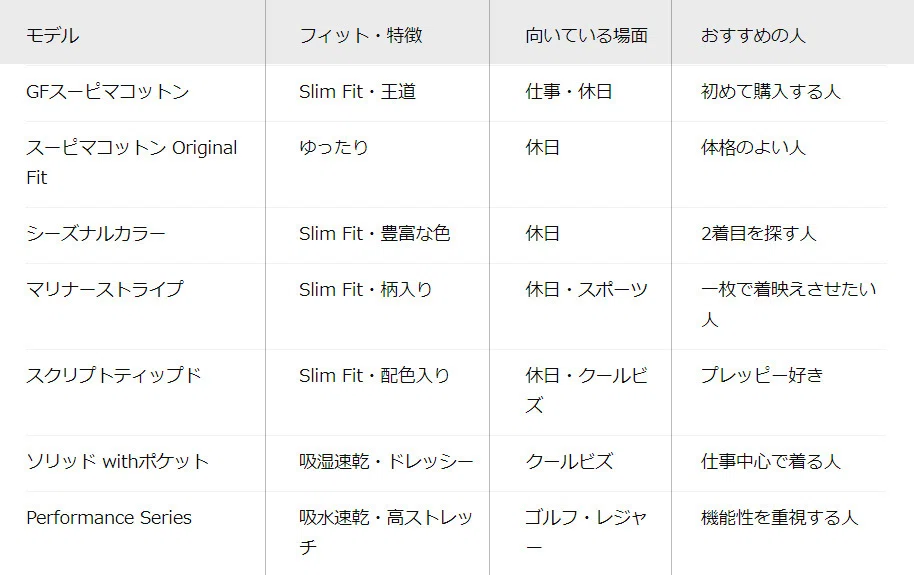Click the シーズナルカラー model name
Screen dimensions: 914x575
96,234
